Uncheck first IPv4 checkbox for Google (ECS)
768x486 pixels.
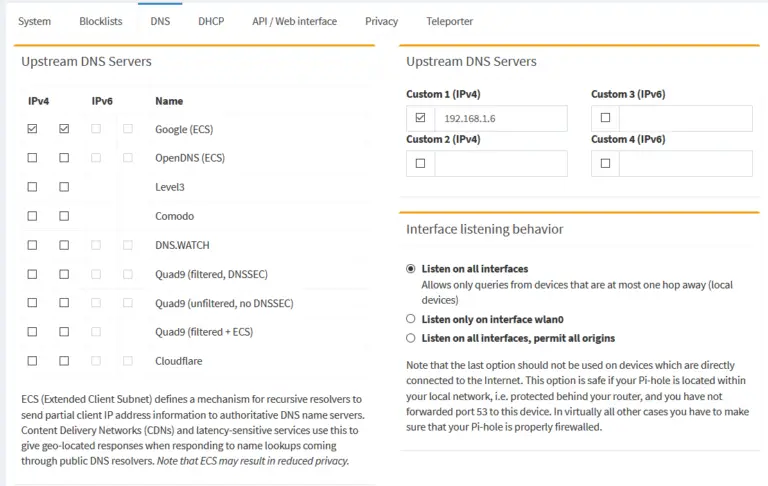click(x=32, y=129)
